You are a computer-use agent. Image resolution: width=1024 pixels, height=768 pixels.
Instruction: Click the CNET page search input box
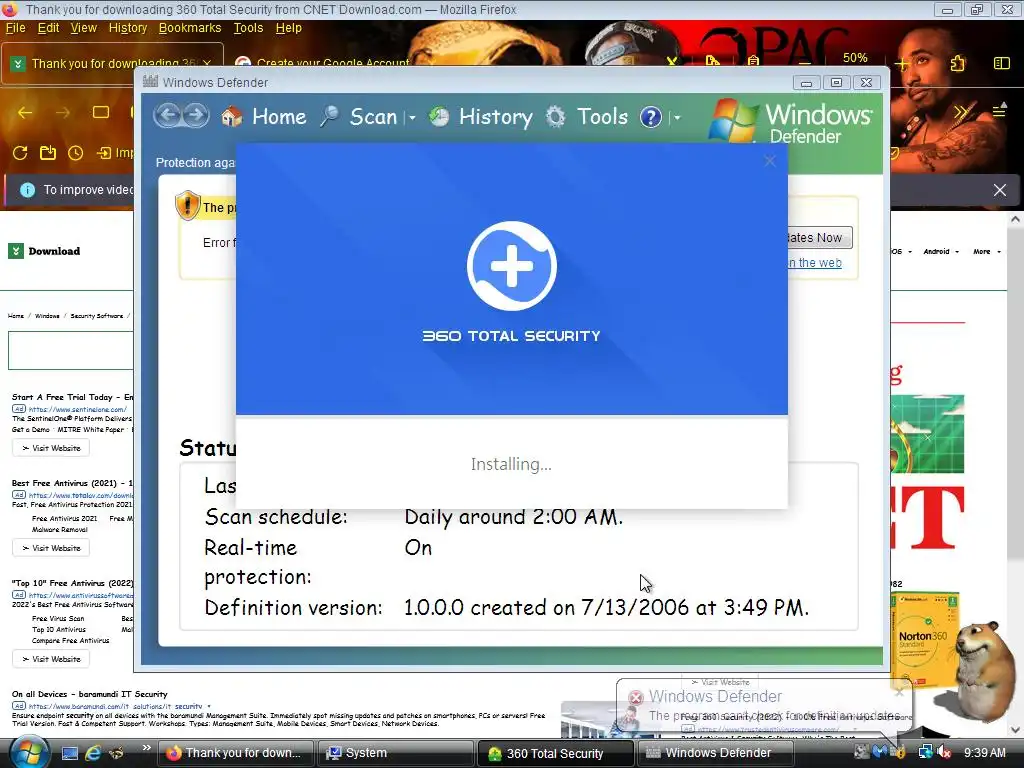pyautogui.click(x=71, y=350)
